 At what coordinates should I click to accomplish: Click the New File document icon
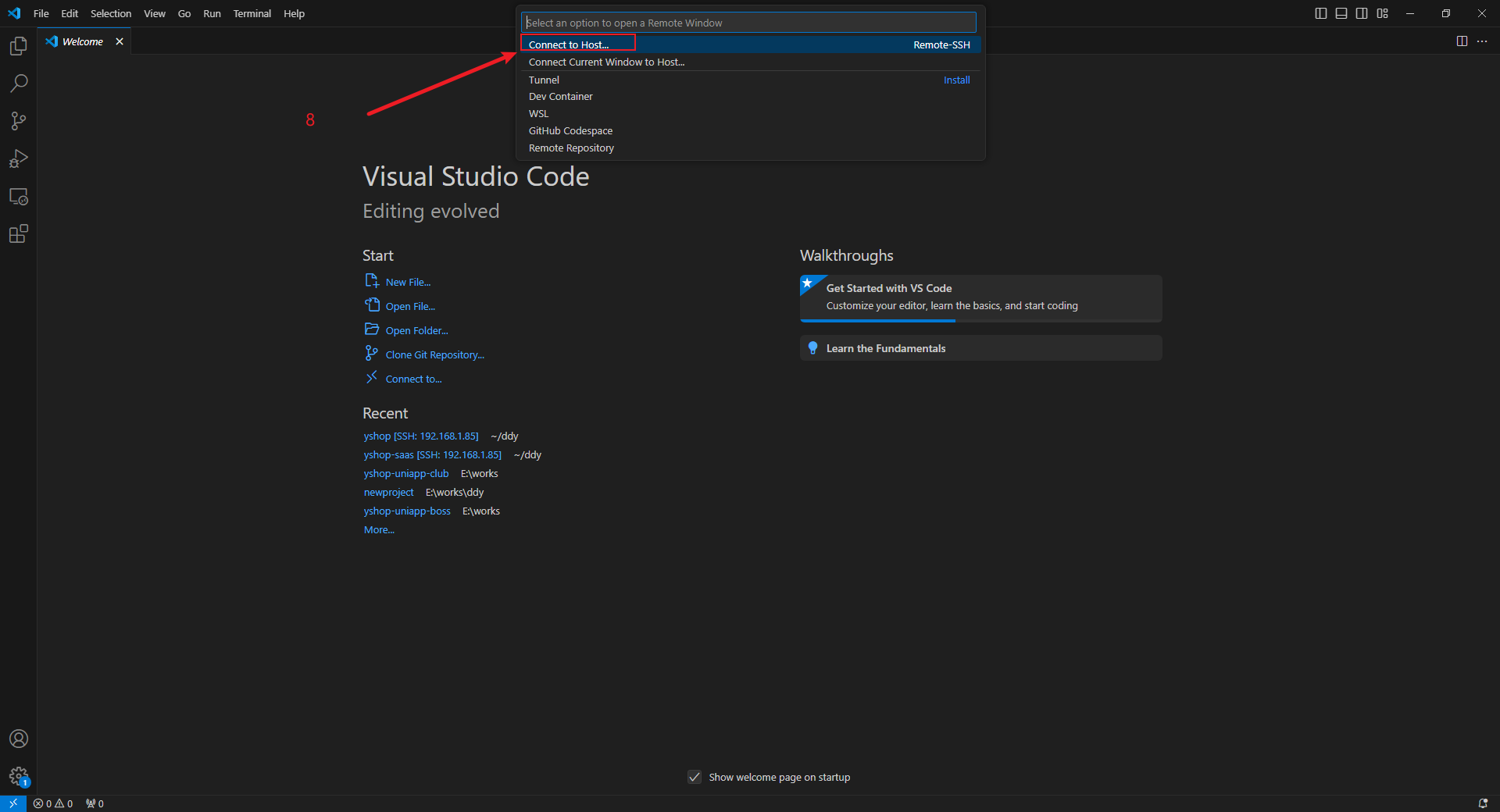tap(372, 280)
